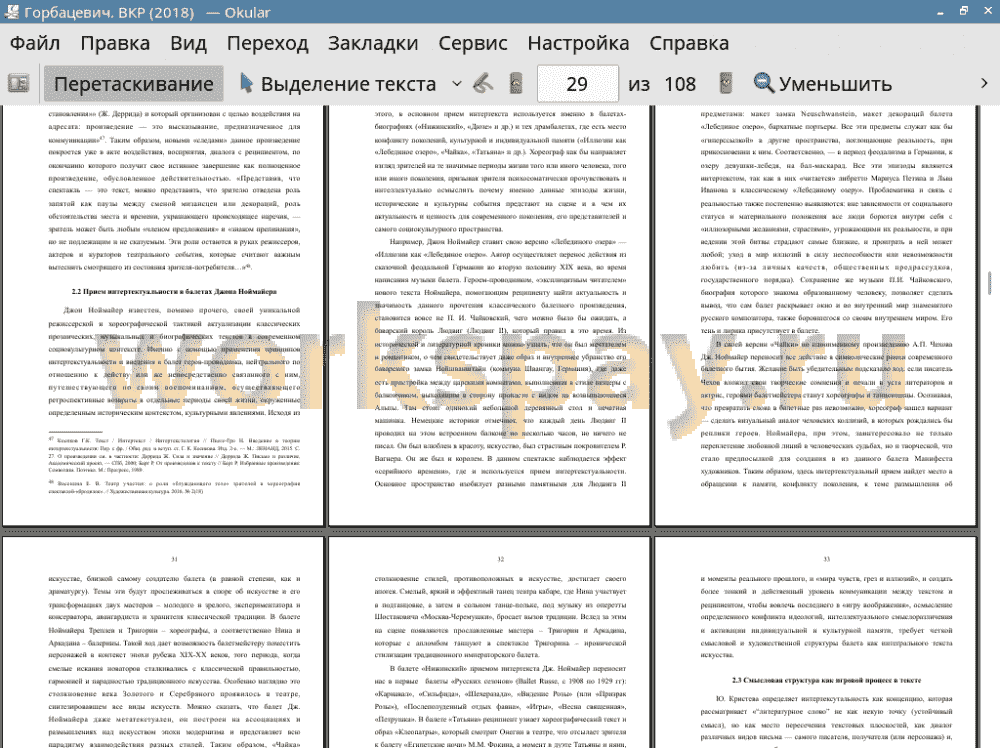Close the Okular window
The height and width of the screenshot is (748, 1000).
[x=987, y=11]
